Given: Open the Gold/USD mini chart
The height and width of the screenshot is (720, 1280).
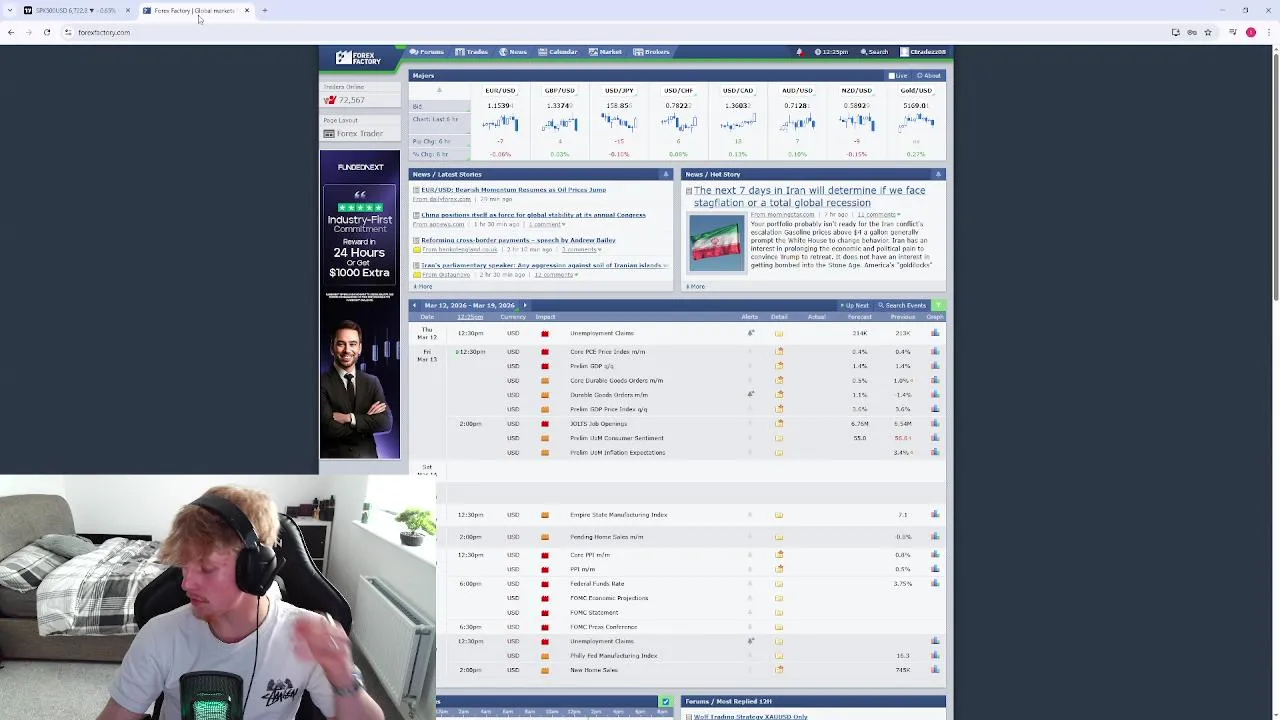Looking at the screenshot, I should [916, 123].
